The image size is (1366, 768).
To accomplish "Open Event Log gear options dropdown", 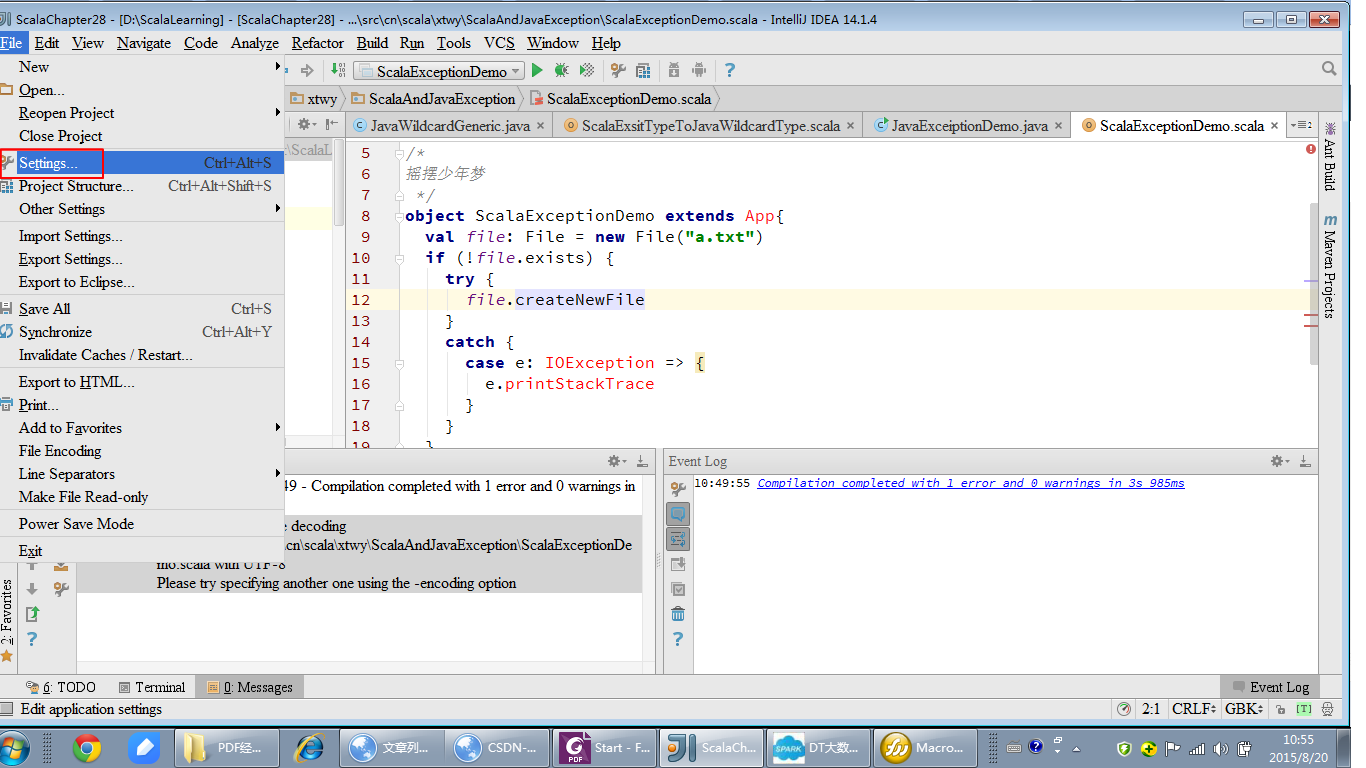I will (1280, 461).
